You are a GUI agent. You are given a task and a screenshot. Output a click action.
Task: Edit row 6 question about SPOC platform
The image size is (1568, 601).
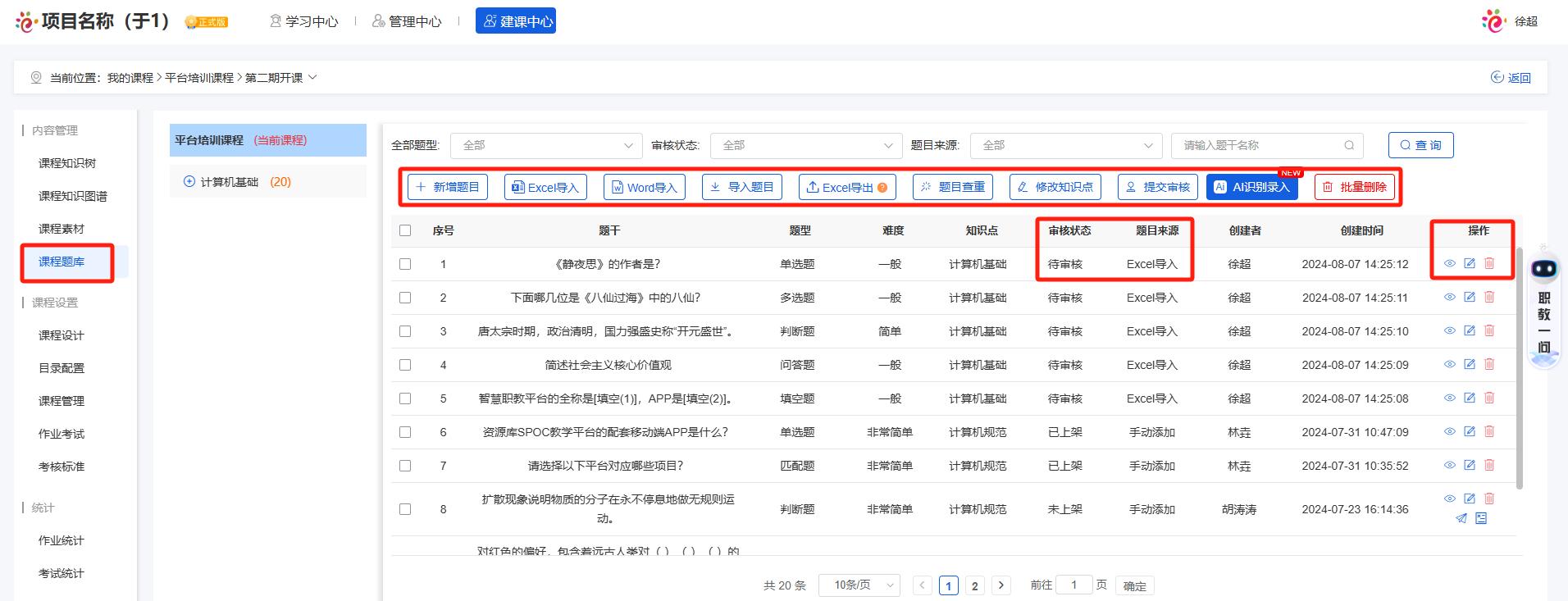pos(1470,431)
